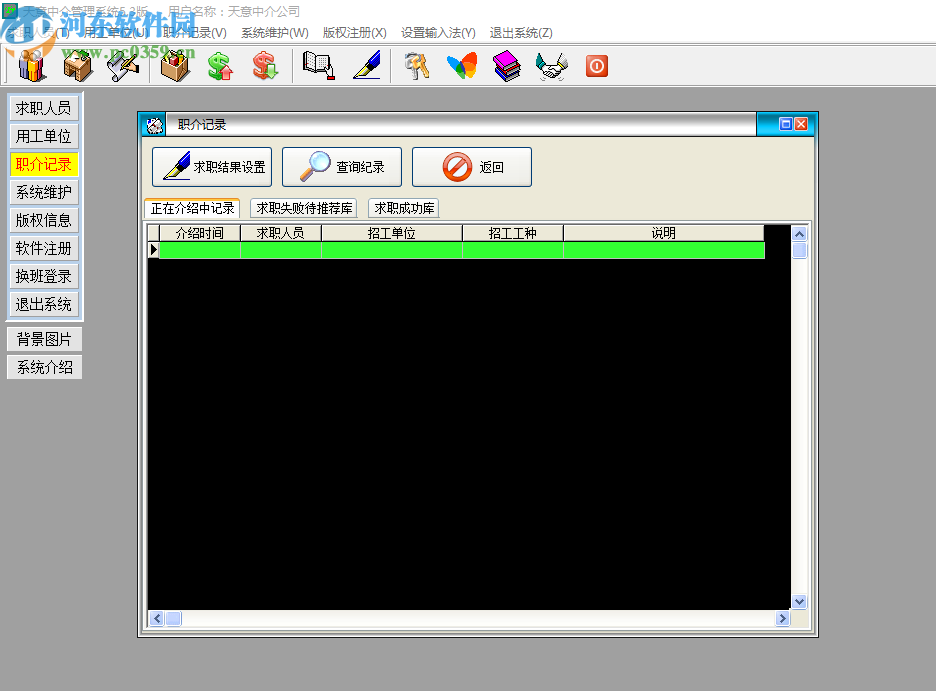This screenshot has width=936, height=691.
Task: Click the 职介记录 window title icon
Action: (155, 125)
